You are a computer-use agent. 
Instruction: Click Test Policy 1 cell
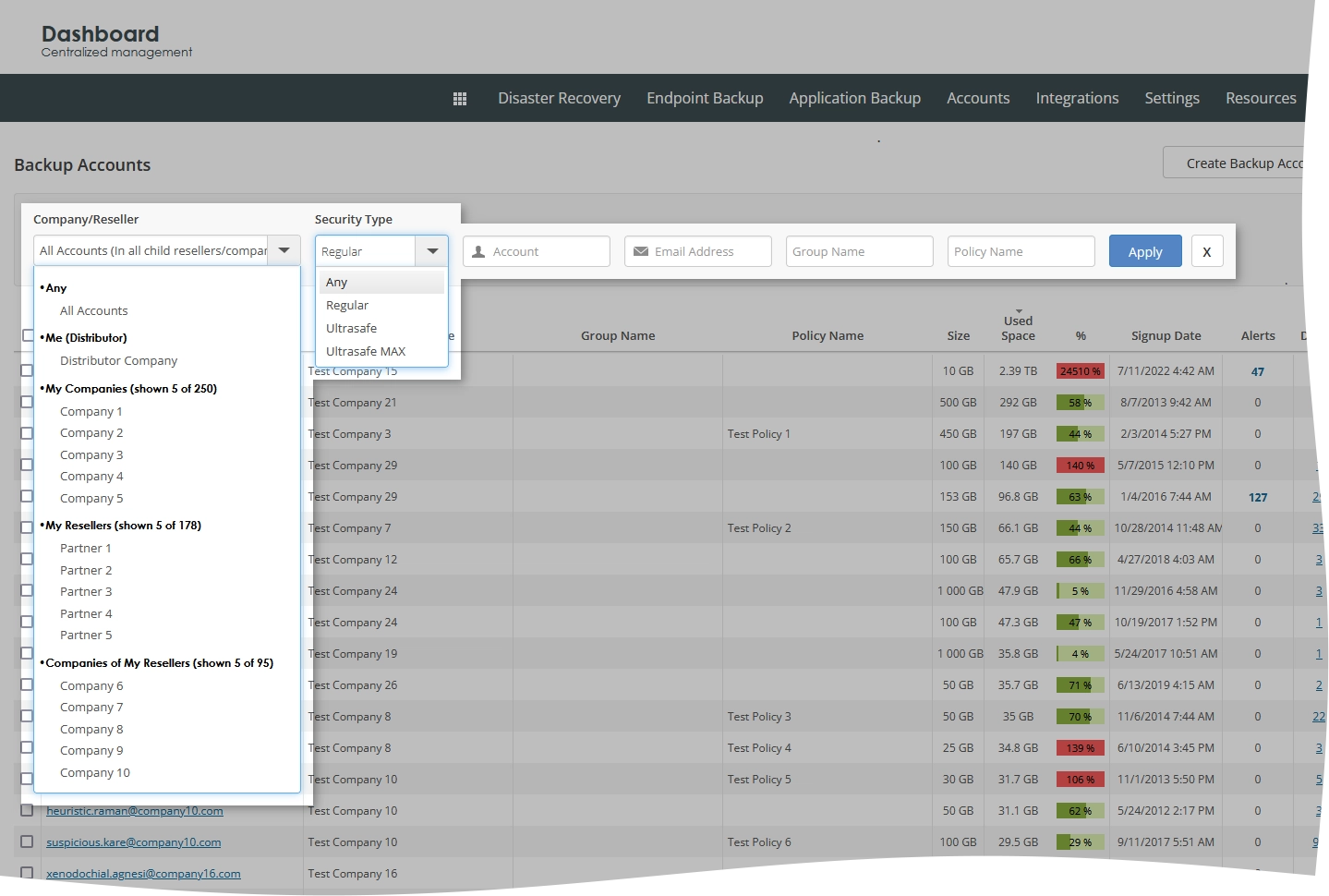pyautogui.click(x=758, y=434)
